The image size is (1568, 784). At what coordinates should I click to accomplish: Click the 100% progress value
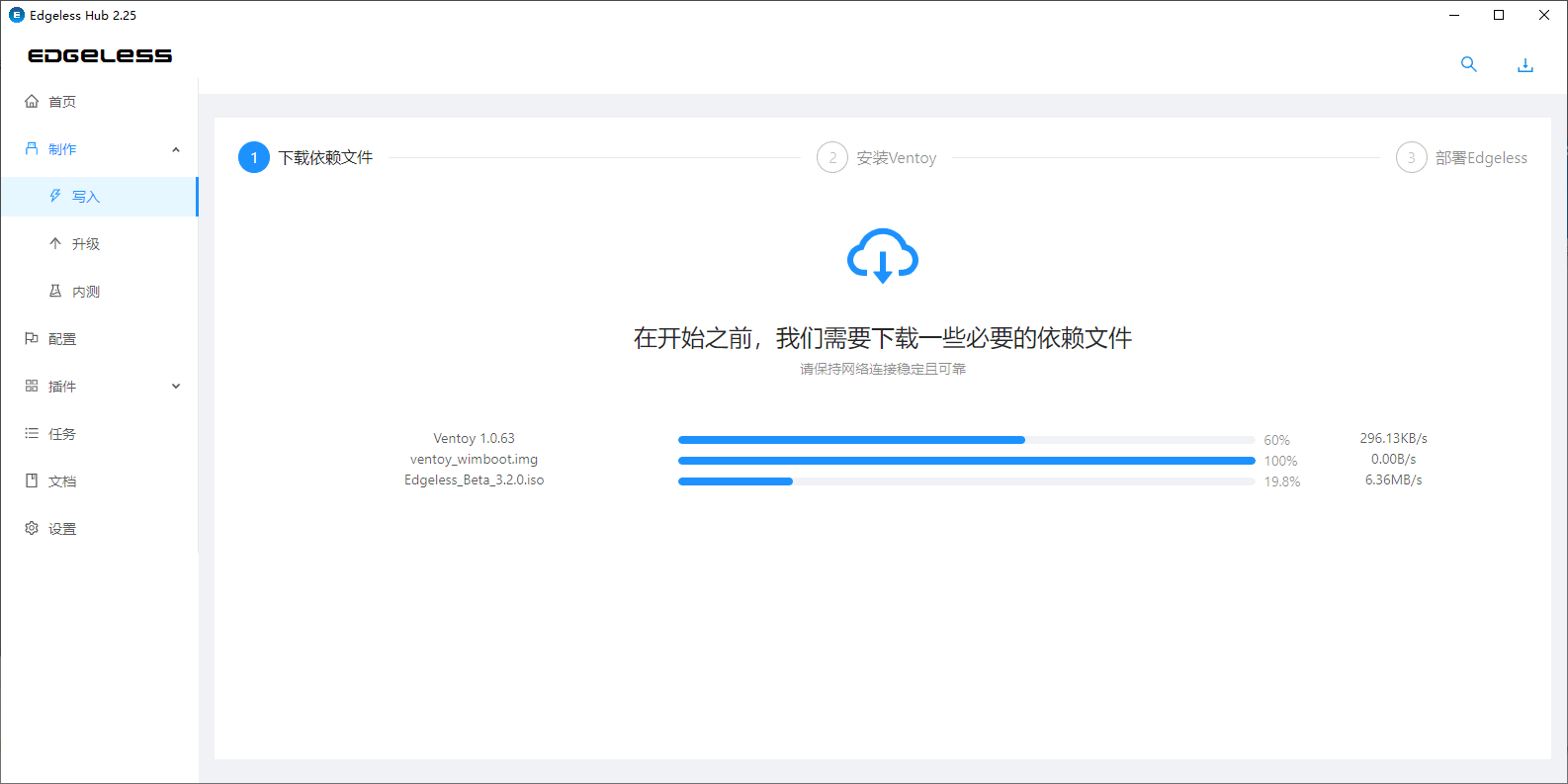(1280, 461)
